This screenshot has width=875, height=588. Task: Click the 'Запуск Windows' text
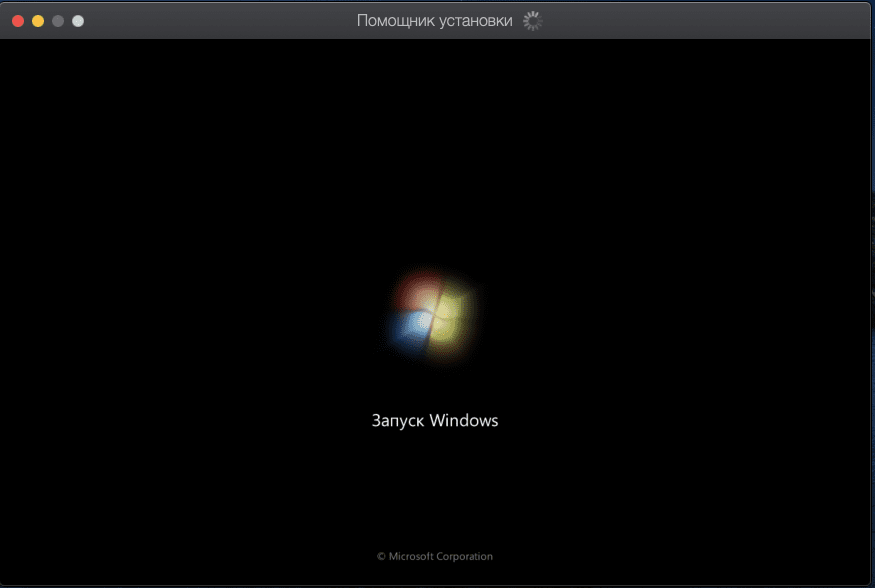[x=435, y=420]
